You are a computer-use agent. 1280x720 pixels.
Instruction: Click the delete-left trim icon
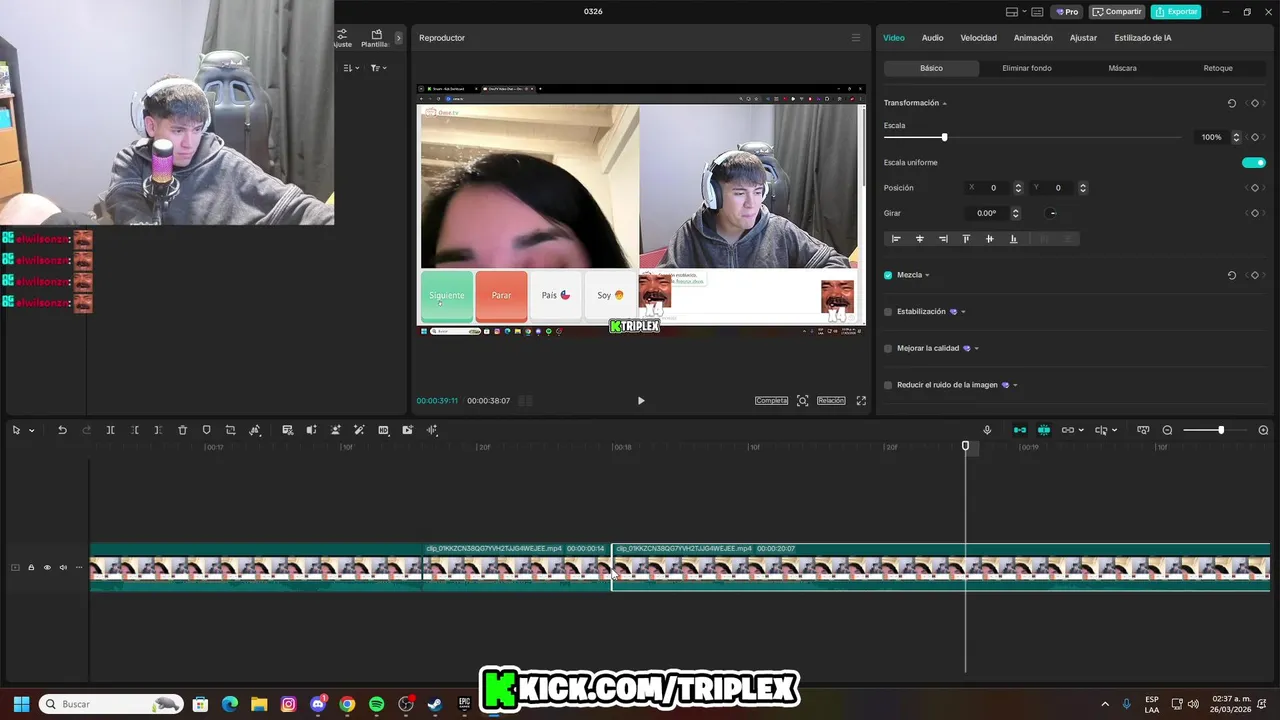[x=135, y=430]
